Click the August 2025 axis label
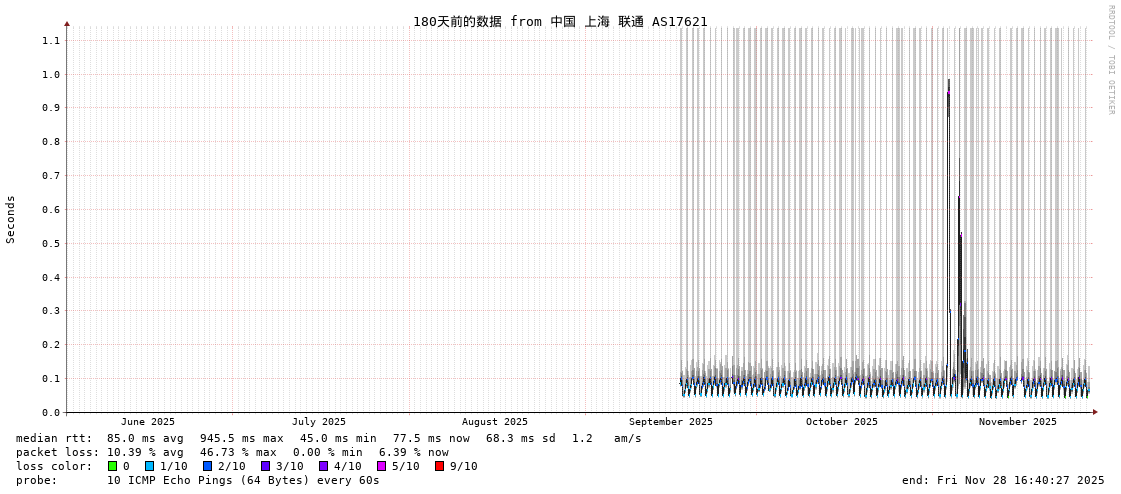The height and width of the screenshot is (494, 1121). (494, 422)
